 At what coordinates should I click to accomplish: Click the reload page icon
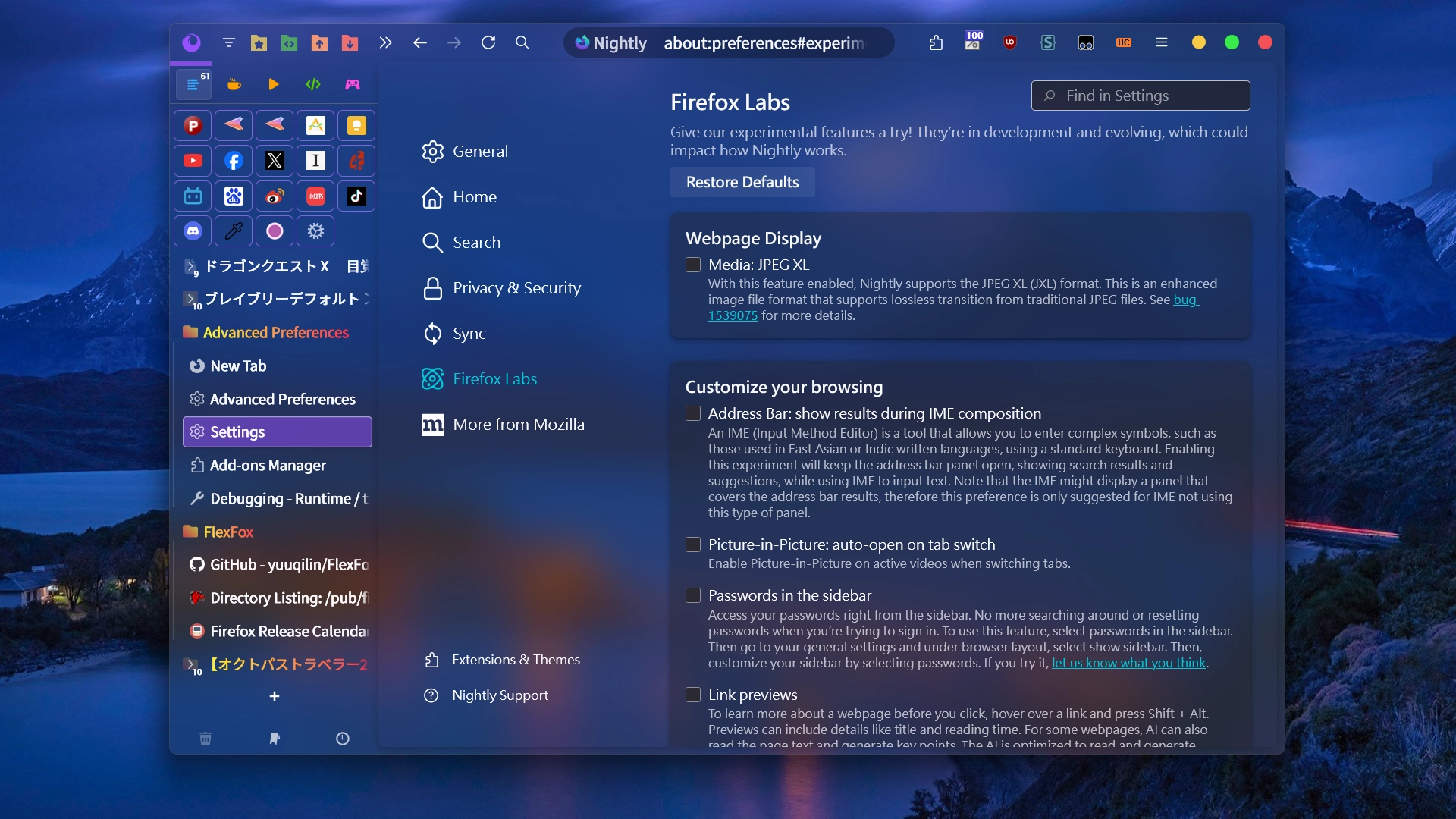pos(488,43)
